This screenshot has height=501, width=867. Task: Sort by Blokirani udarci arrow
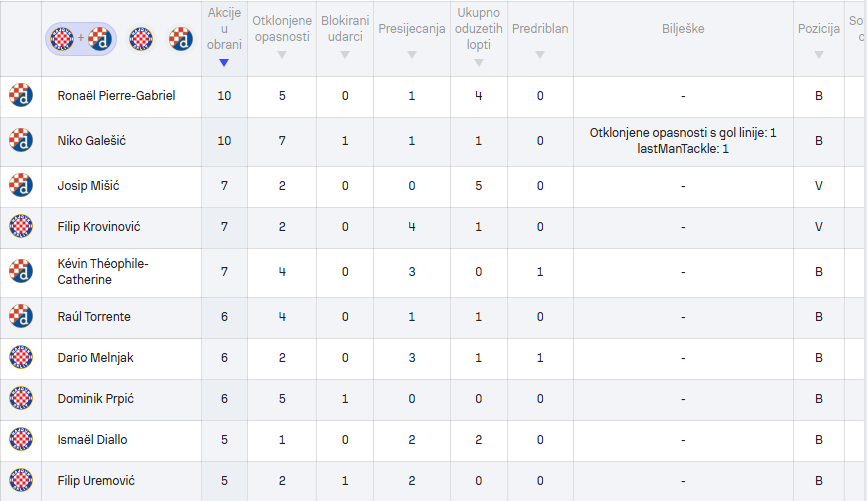click(345, 55)
